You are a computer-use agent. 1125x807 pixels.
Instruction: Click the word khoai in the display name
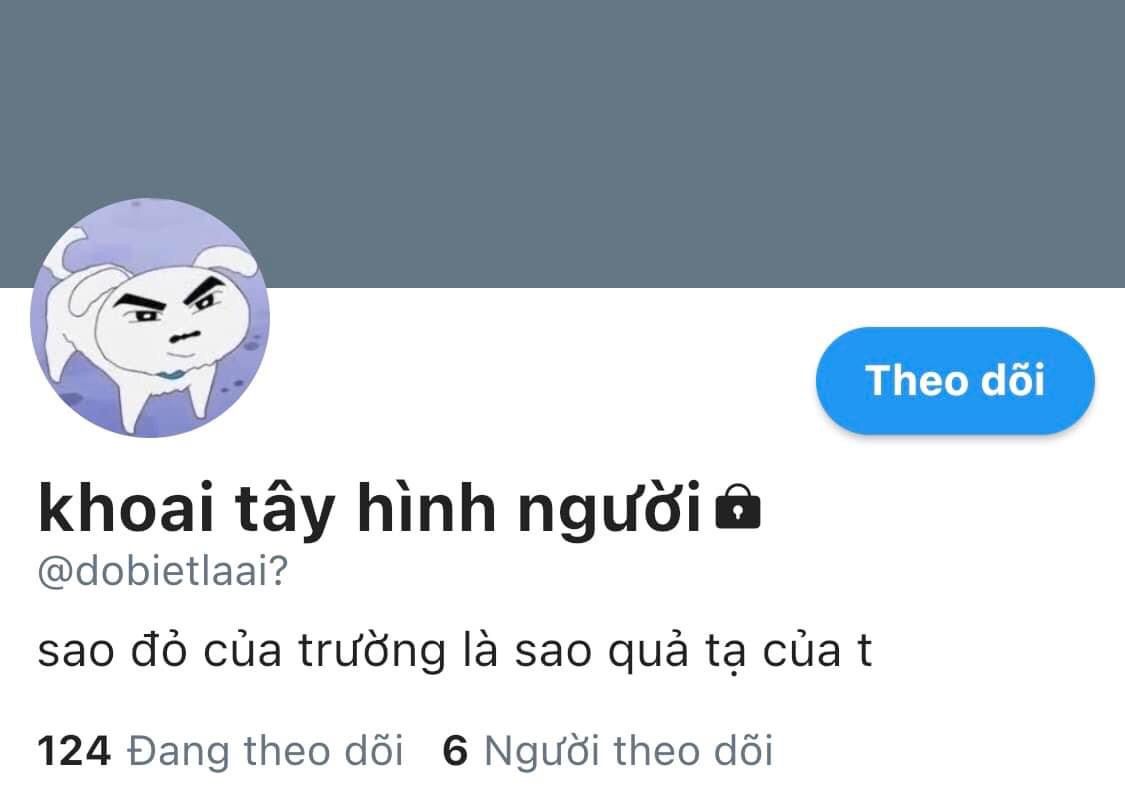(x=126, y=507)
